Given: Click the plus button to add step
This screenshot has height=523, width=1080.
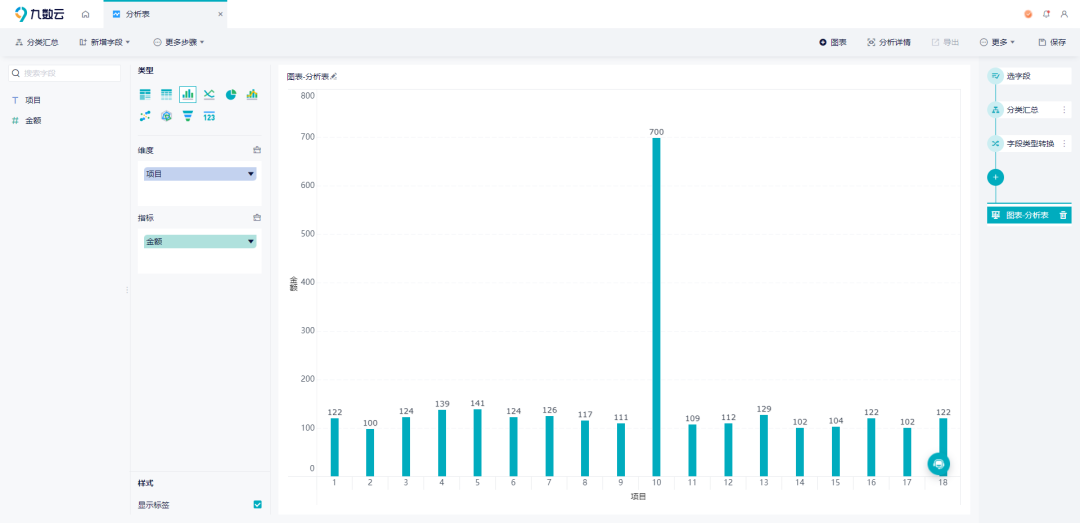Looking at the screenshot, I should pos(995,177).
